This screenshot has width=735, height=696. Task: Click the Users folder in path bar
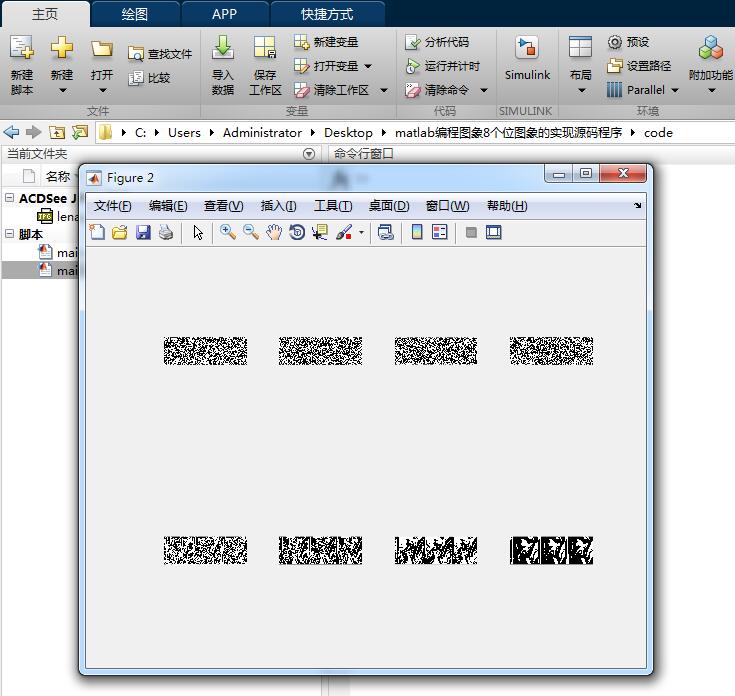pos(184,133)
